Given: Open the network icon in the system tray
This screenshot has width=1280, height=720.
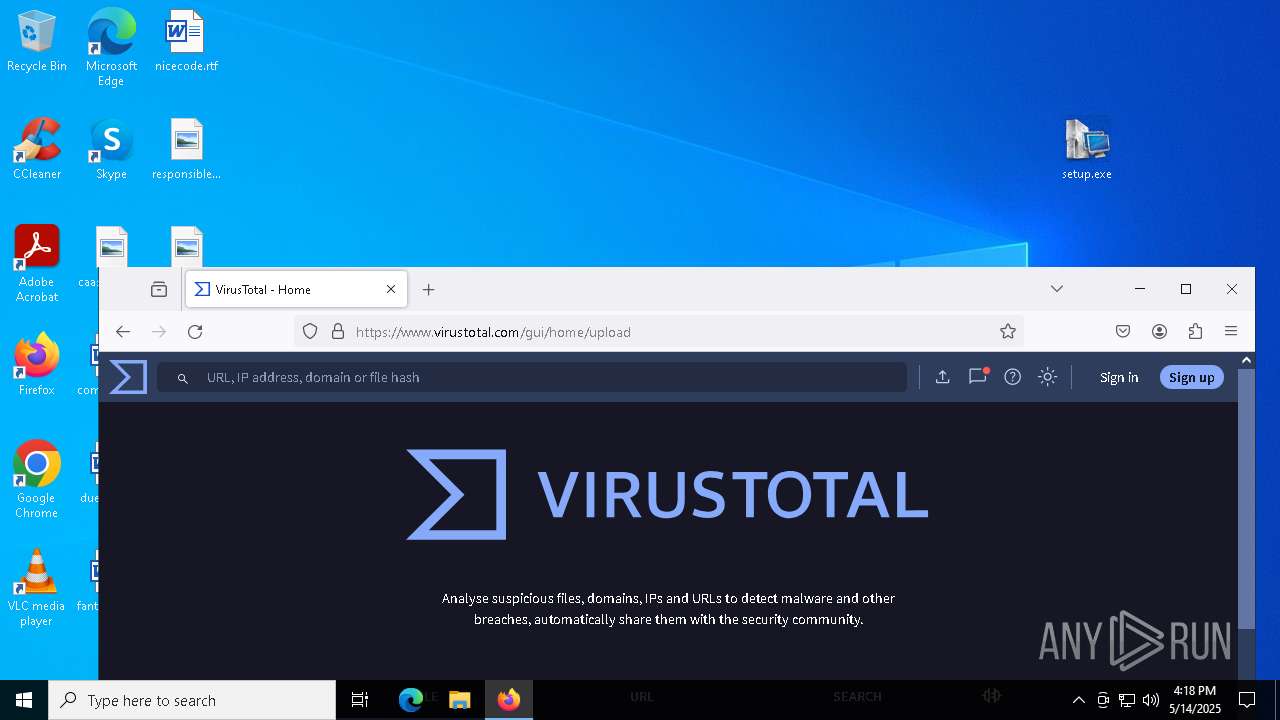Looking at the screenshot, I should [x=1127, y=700].
